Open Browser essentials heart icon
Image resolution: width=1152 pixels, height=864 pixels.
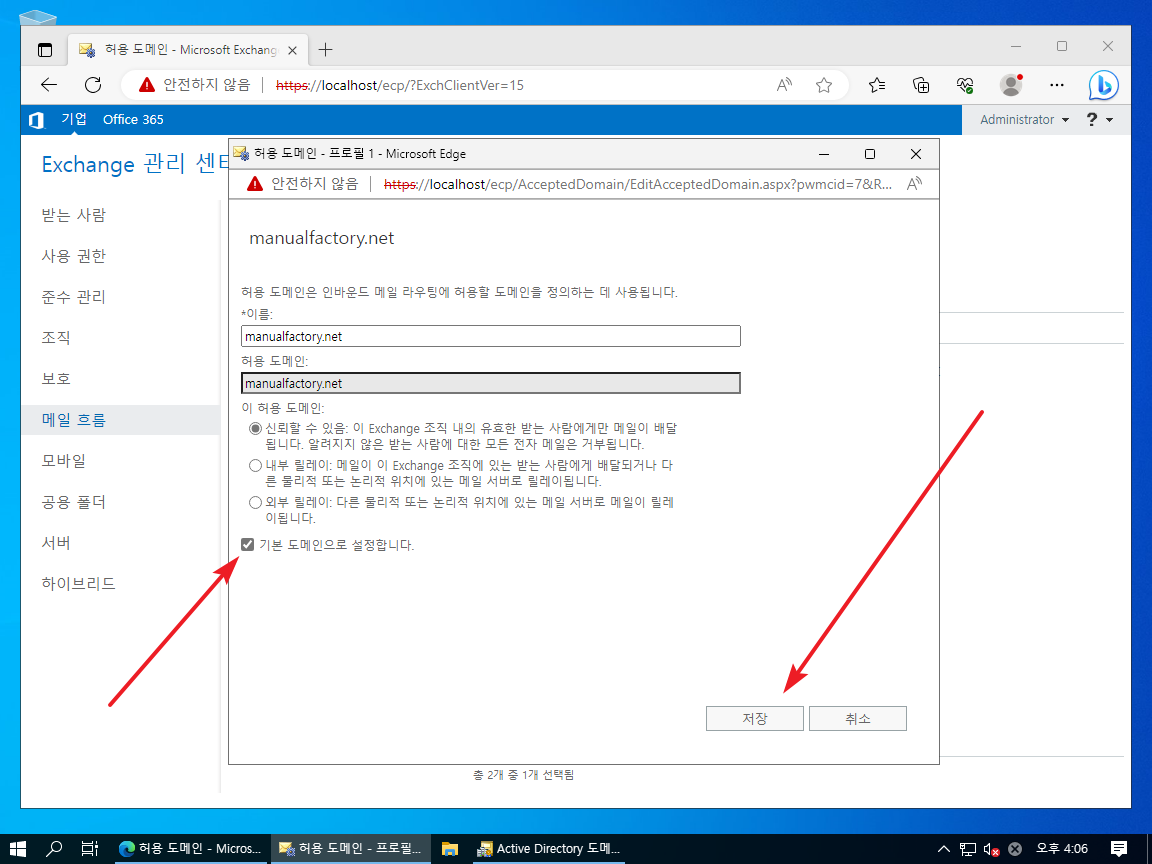[x=965, y=85]
